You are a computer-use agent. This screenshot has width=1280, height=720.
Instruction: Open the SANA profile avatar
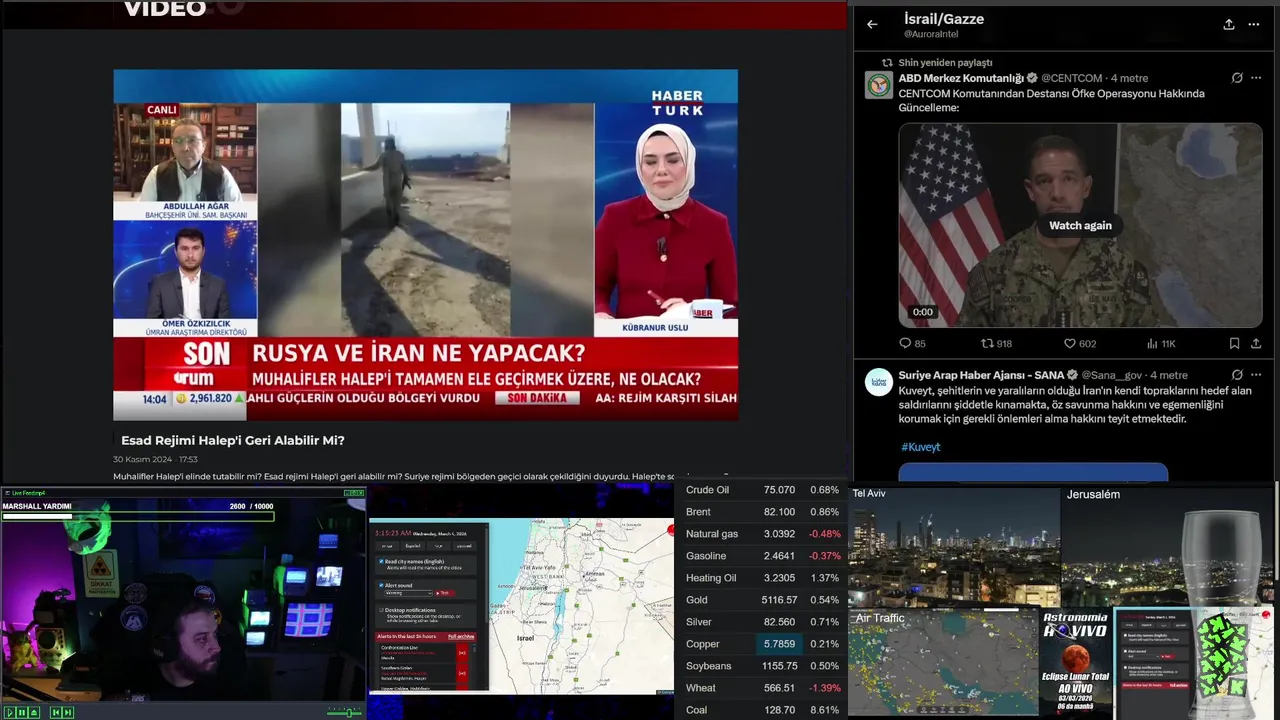[878, 382]
